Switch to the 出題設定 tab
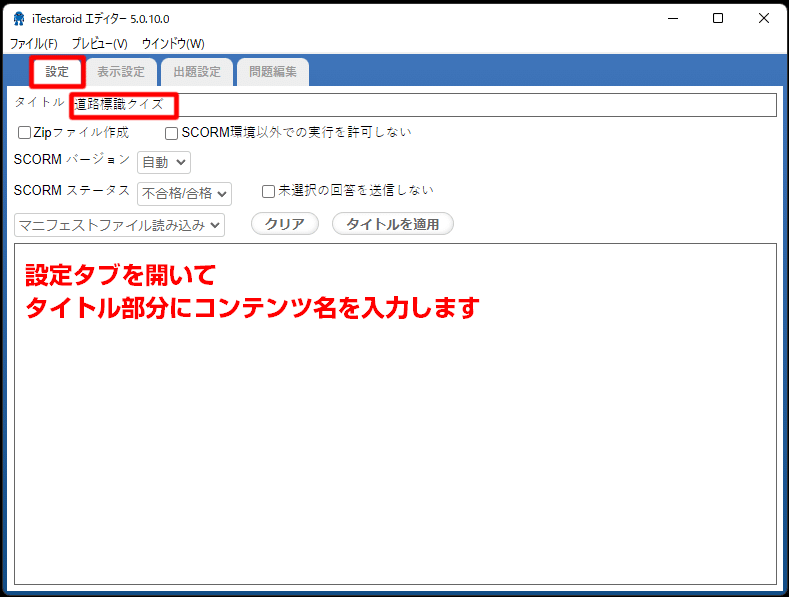This screenshot has height=597, width=789. [x=197, y=72]
